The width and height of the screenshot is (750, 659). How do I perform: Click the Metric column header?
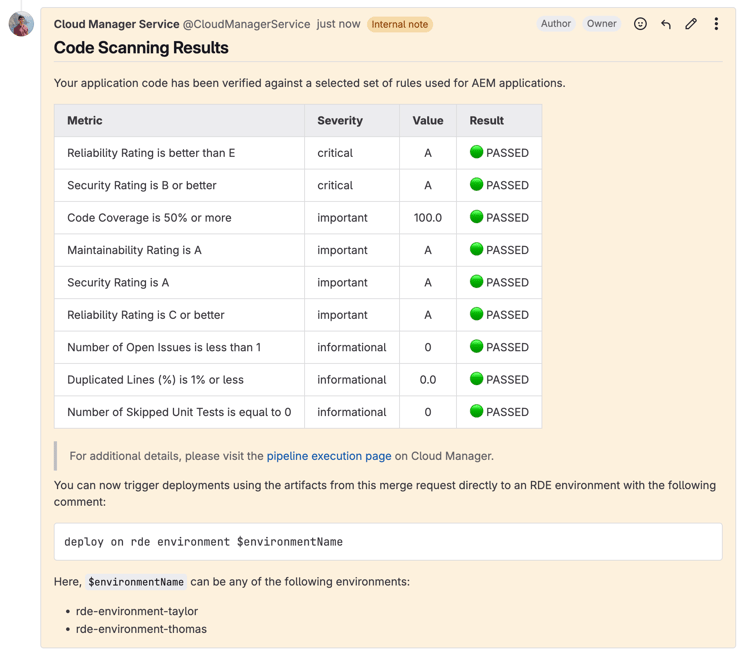(x=85, y=121)
